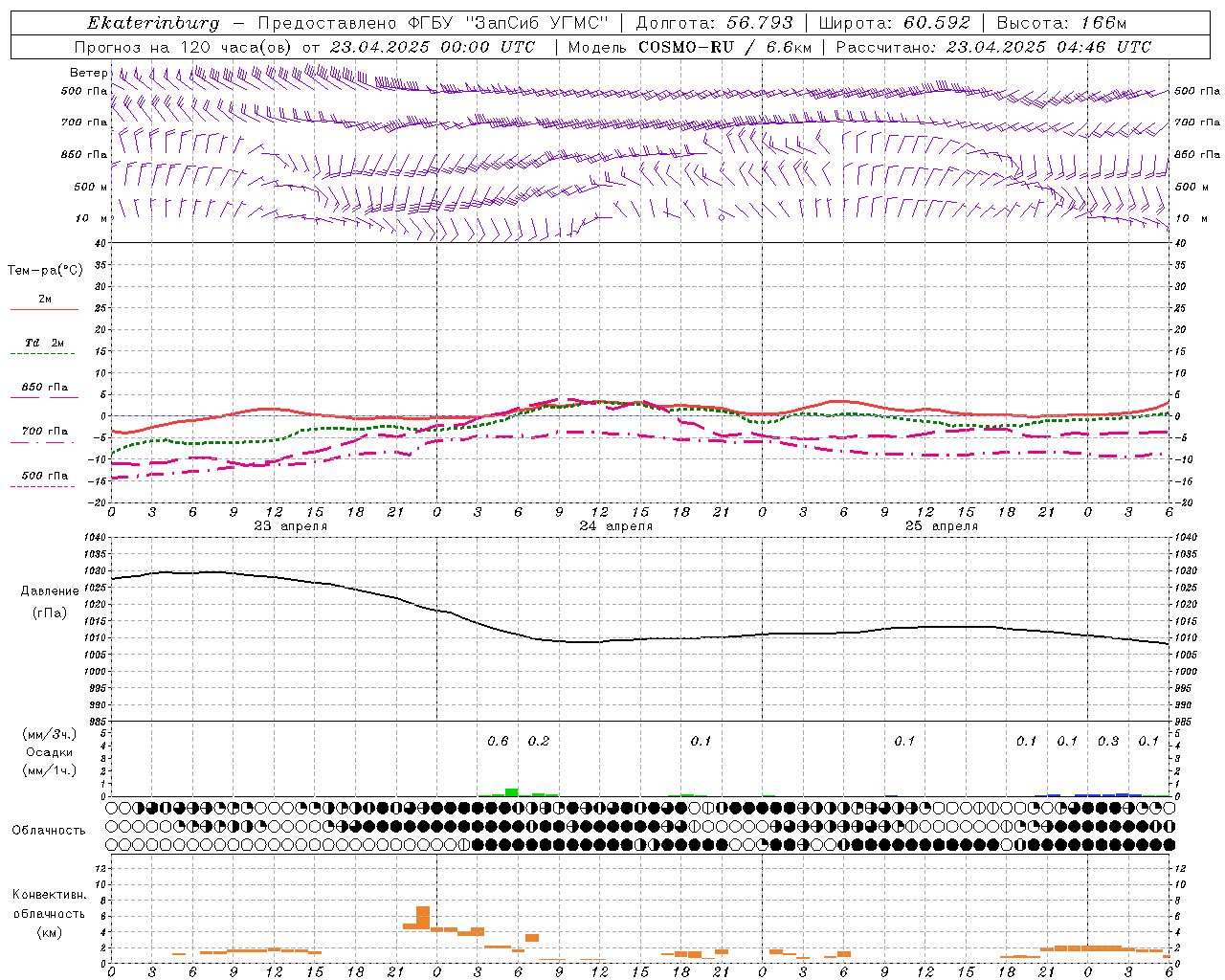Select the text Предоставлено ФГБУ "ЗапСиб УГМС"
Screen dimensions: 1225x980
(434, 23)
